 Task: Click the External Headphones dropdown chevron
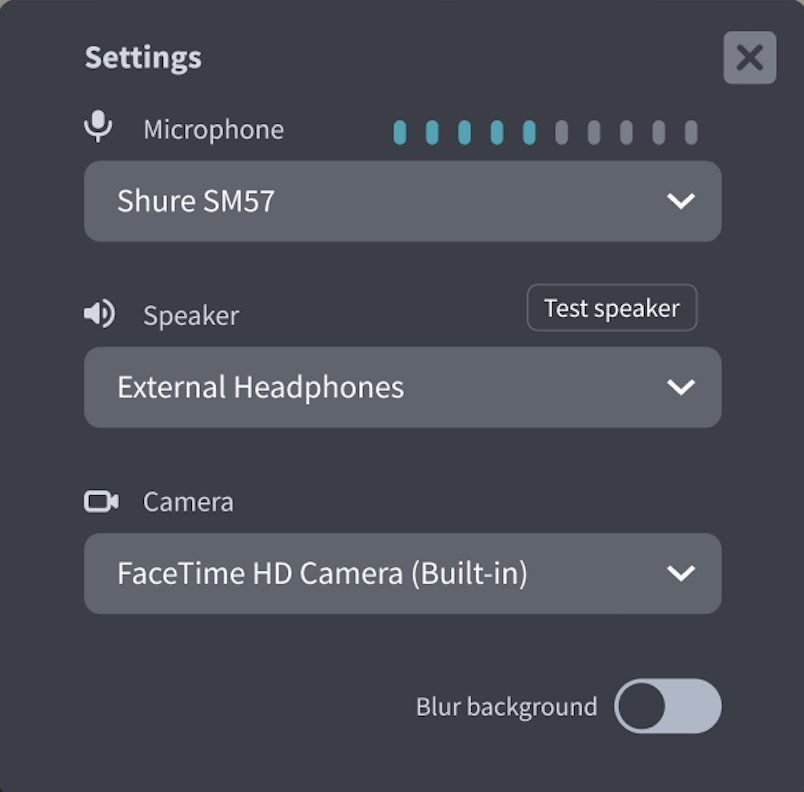[681, 387]
